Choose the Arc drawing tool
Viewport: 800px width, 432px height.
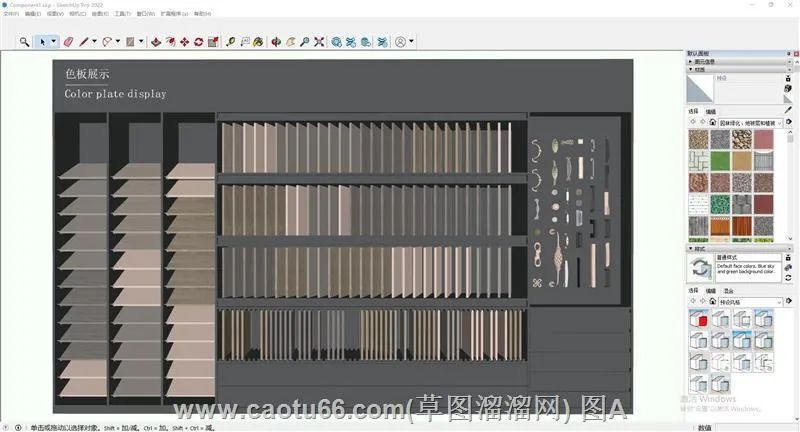pos(107,42)
